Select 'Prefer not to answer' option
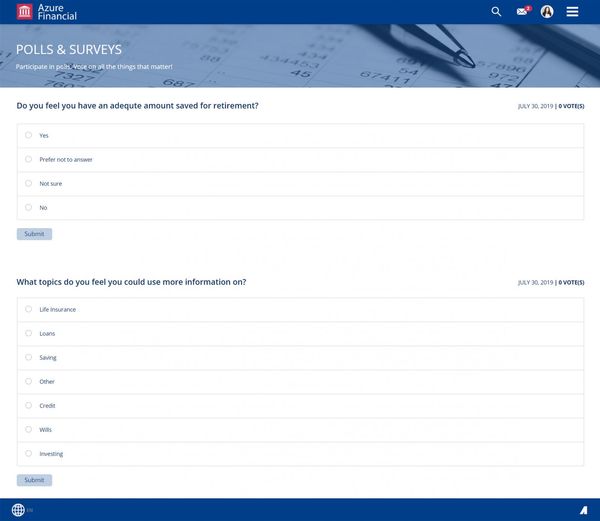Viewport: 600px width, 521px height. pos(29,159)
